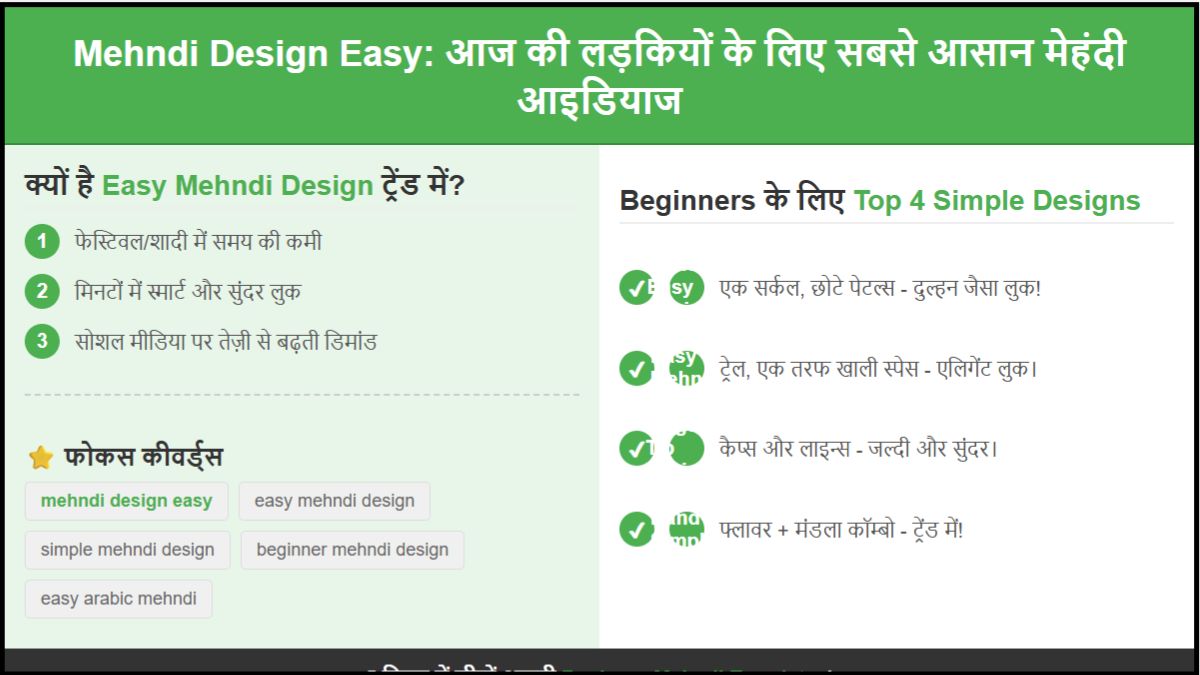Image resolution: width=1200 pixels, height=675 pixels.
Task: Select the numbered circle 2 icon
Action: [41, 290]
